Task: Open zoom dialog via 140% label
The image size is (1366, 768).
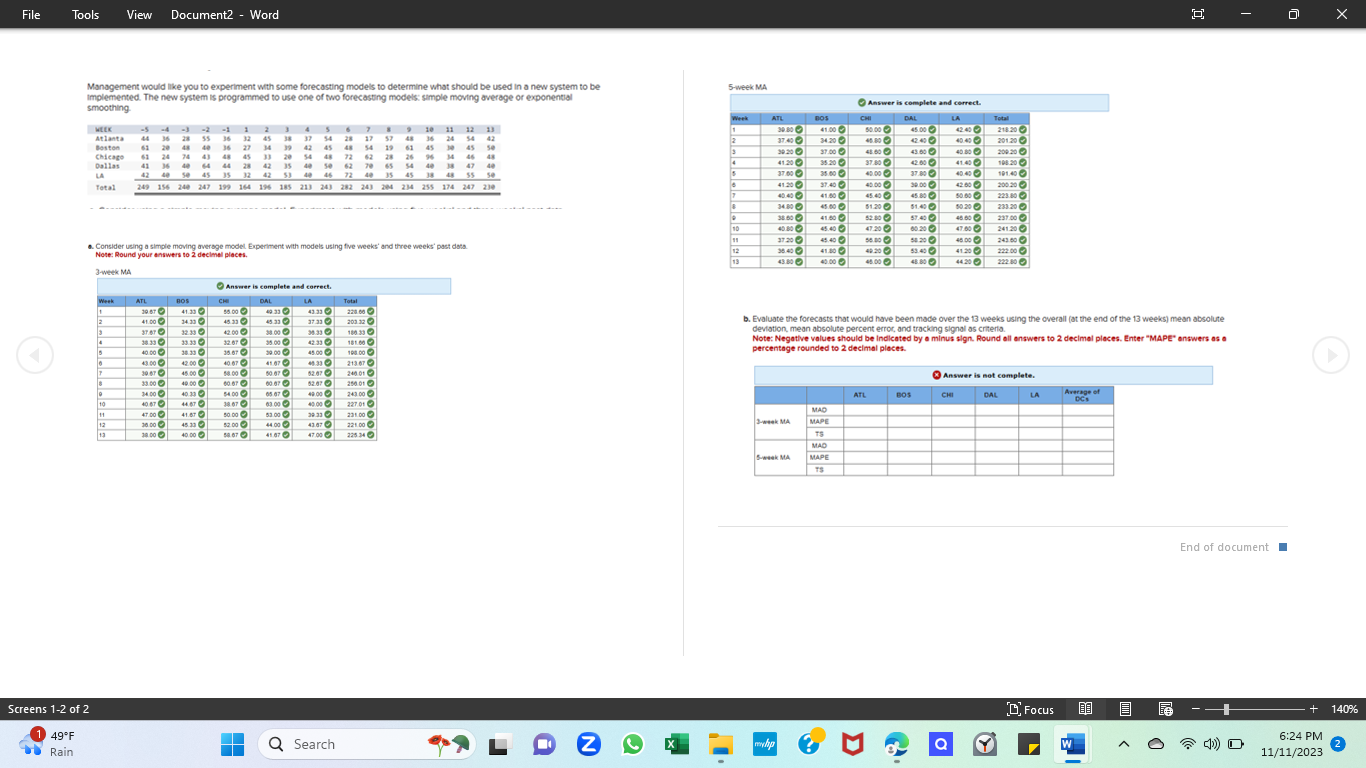Action: 1344,709
